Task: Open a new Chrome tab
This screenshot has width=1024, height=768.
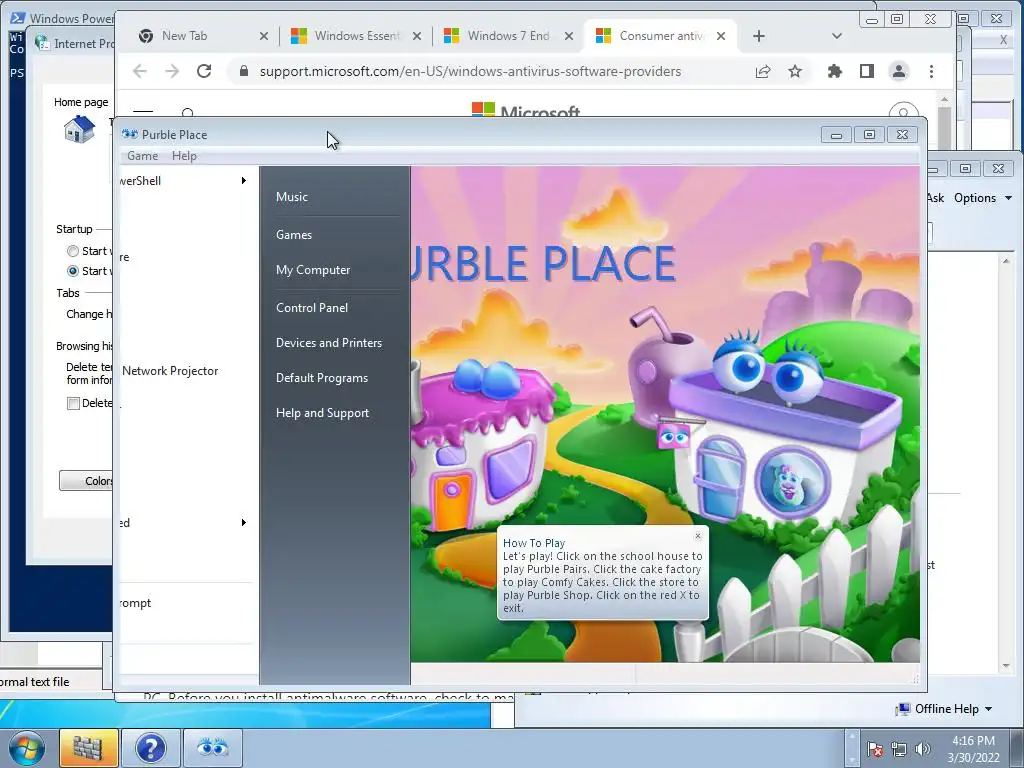Action: click(758, 36)
